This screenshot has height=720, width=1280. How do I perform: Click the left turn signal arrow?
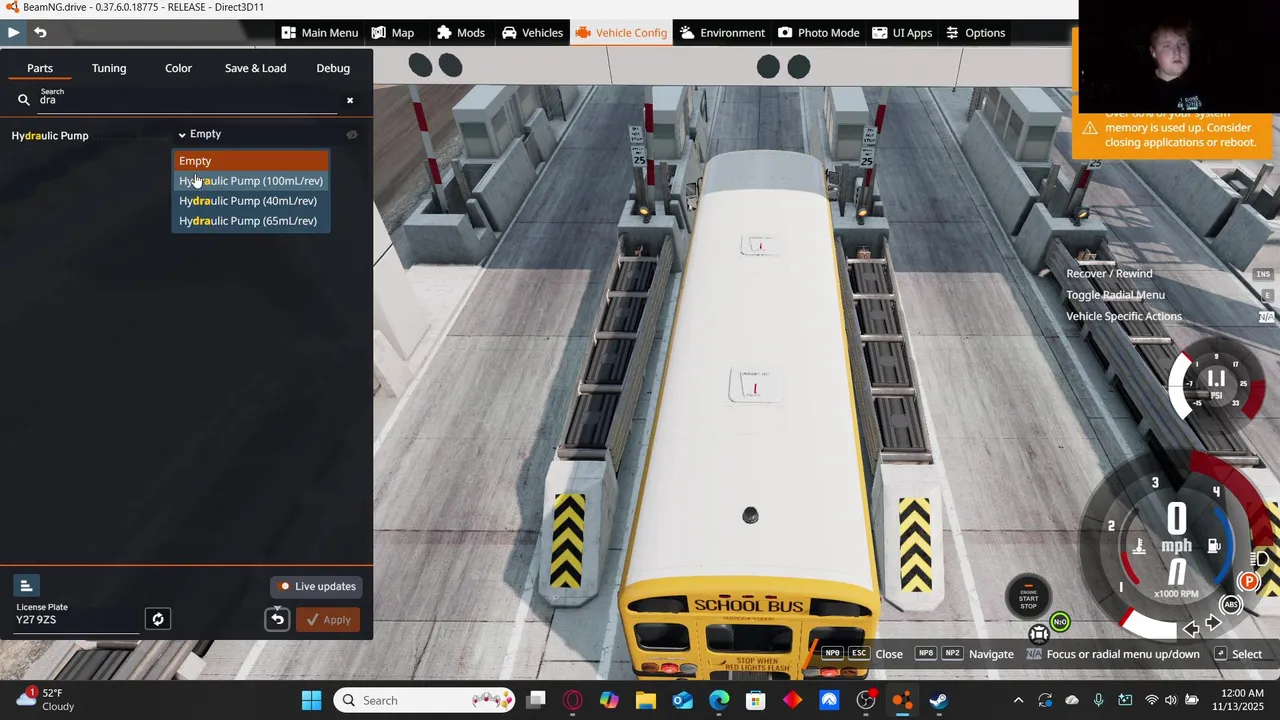[x=1191, y=629]
